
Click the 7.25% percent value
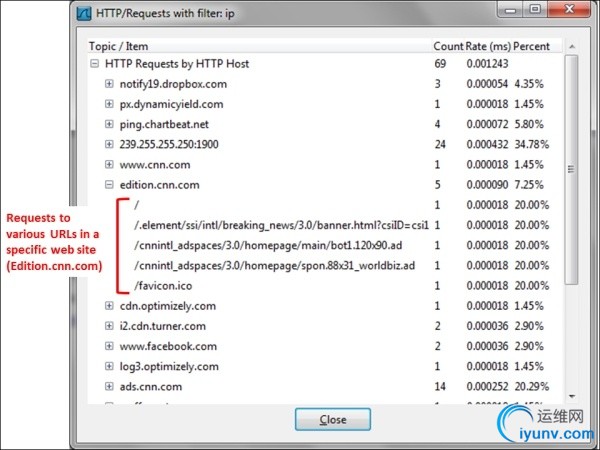coord(529,185)
